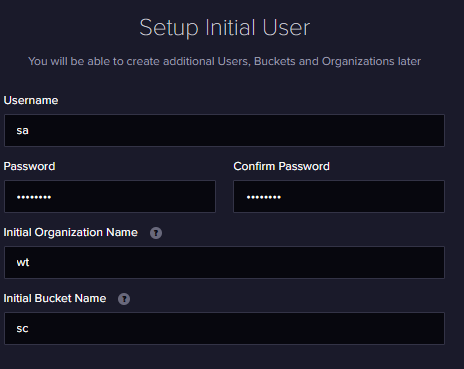Viewport: 464px width, 369px height.
Task: Focus the Password input field
Action: click(110, 196)
